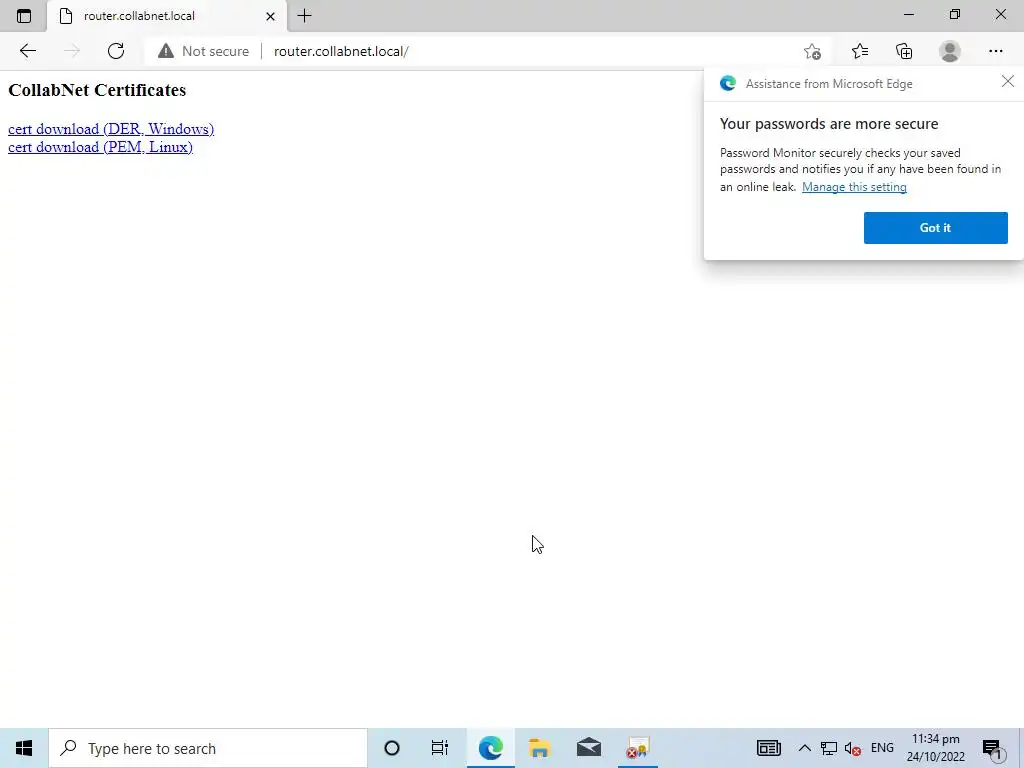Open the notification center icon
Image resolution: width=1024 pixels, height=768 pixels.
pyautogui.click(x=991, y=749)
